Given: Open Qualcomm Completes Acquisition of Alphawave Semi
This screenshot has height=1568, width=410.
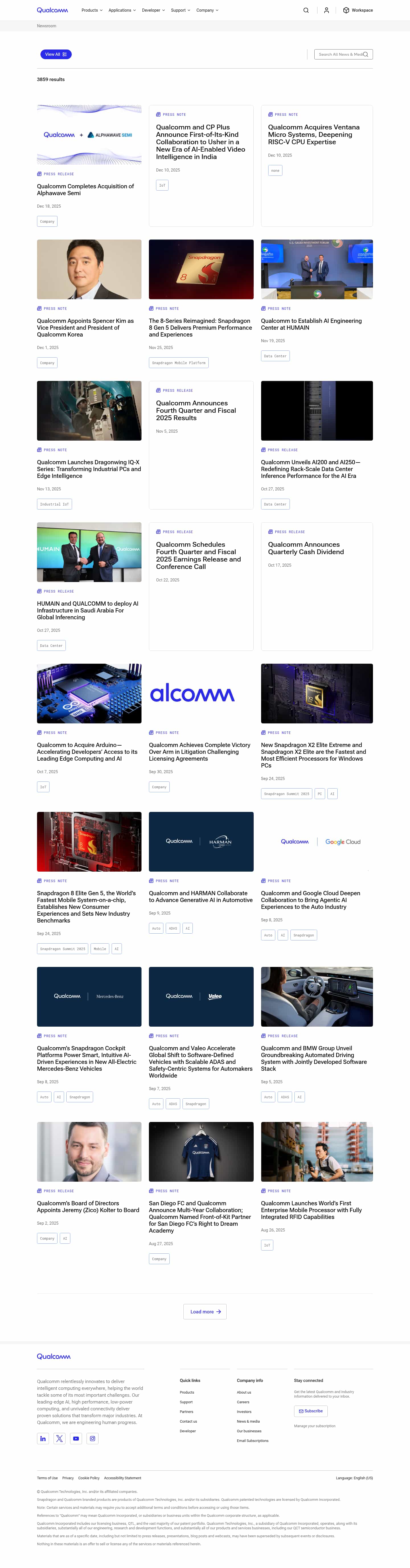Looking at the screenshot, I should tap(85, 190).
